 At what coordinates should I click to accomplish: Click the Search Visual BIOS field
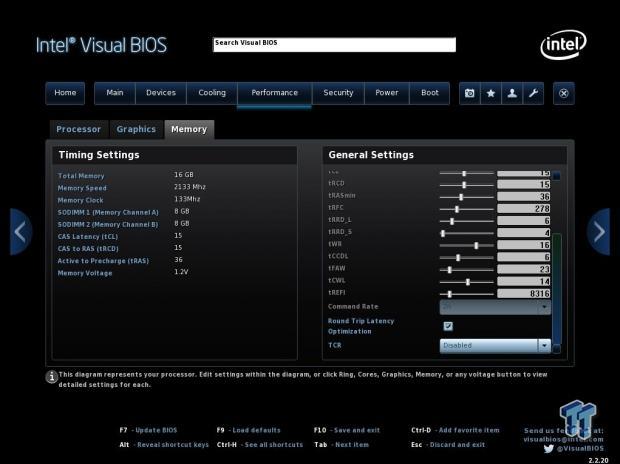click(335, 45)
